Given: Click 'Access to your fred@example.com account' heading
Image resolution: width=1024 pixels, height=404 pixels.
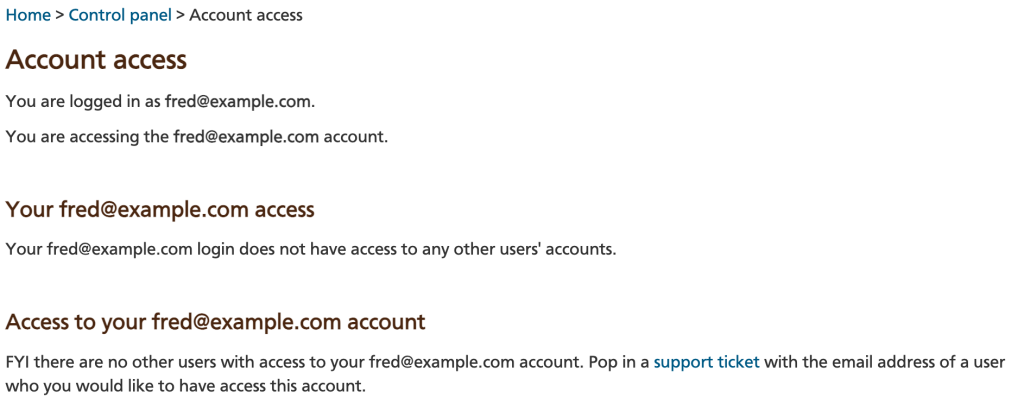Looking at the screenshot, I should click(216, 322).
